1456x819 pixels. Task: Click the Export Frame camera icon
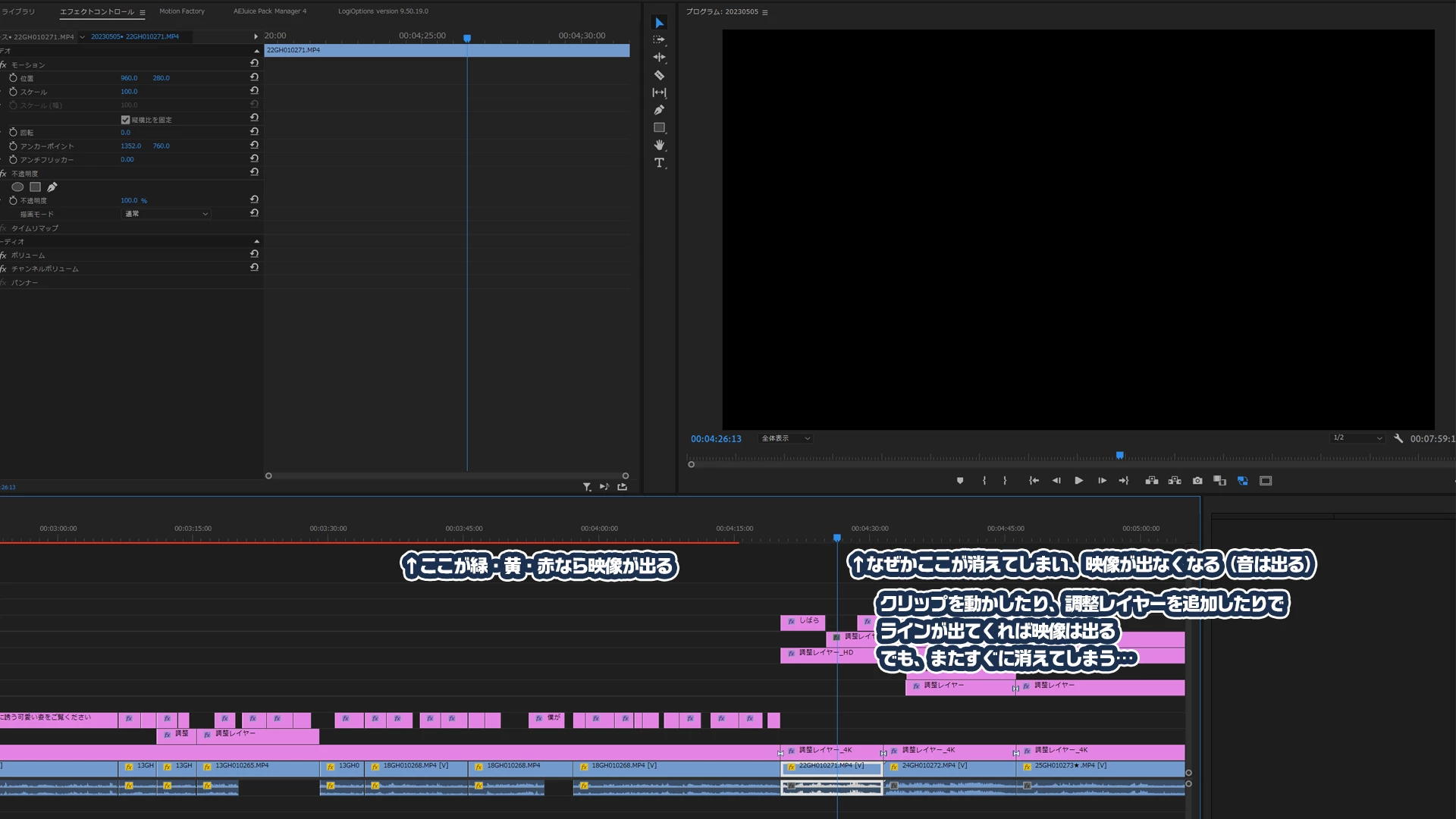(1197, 481)
